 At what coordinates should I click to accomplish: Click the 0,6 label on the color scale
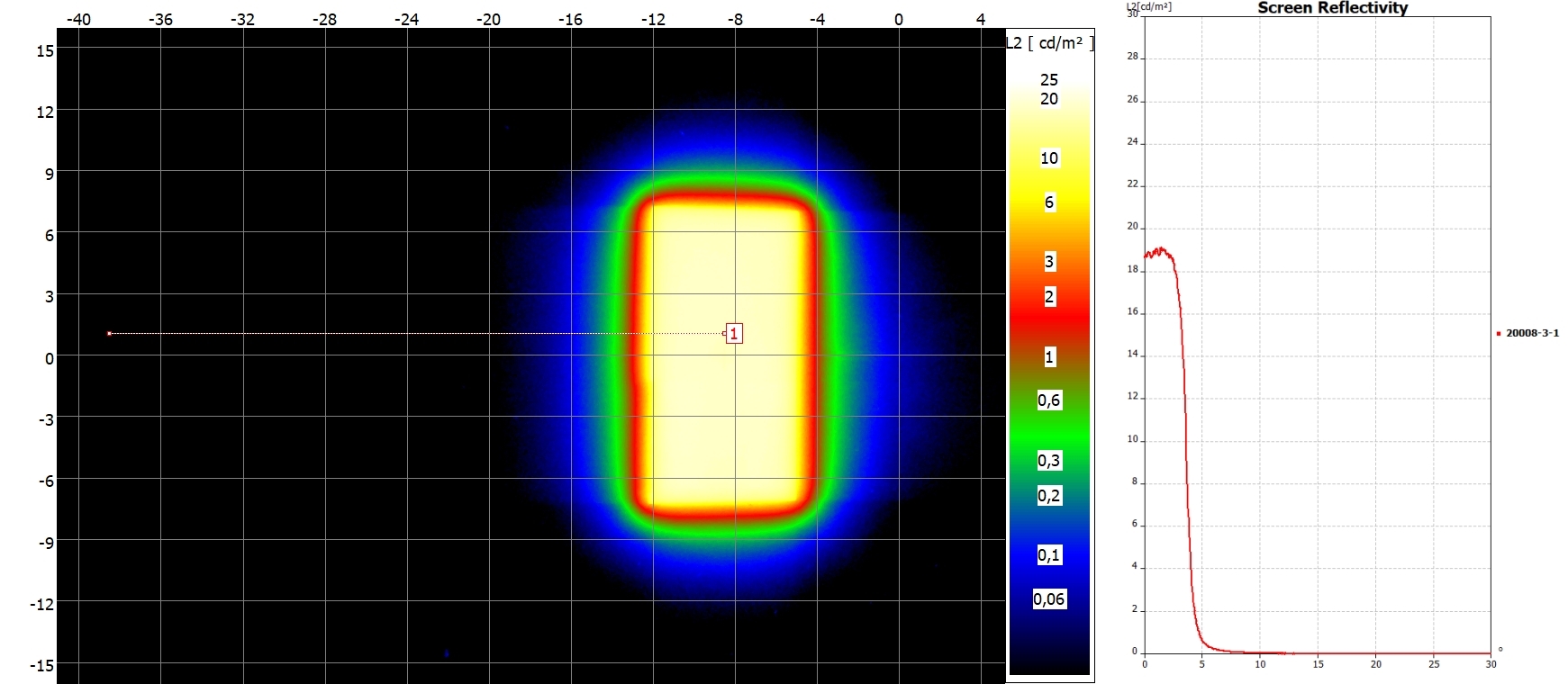tap(1049, 400)
